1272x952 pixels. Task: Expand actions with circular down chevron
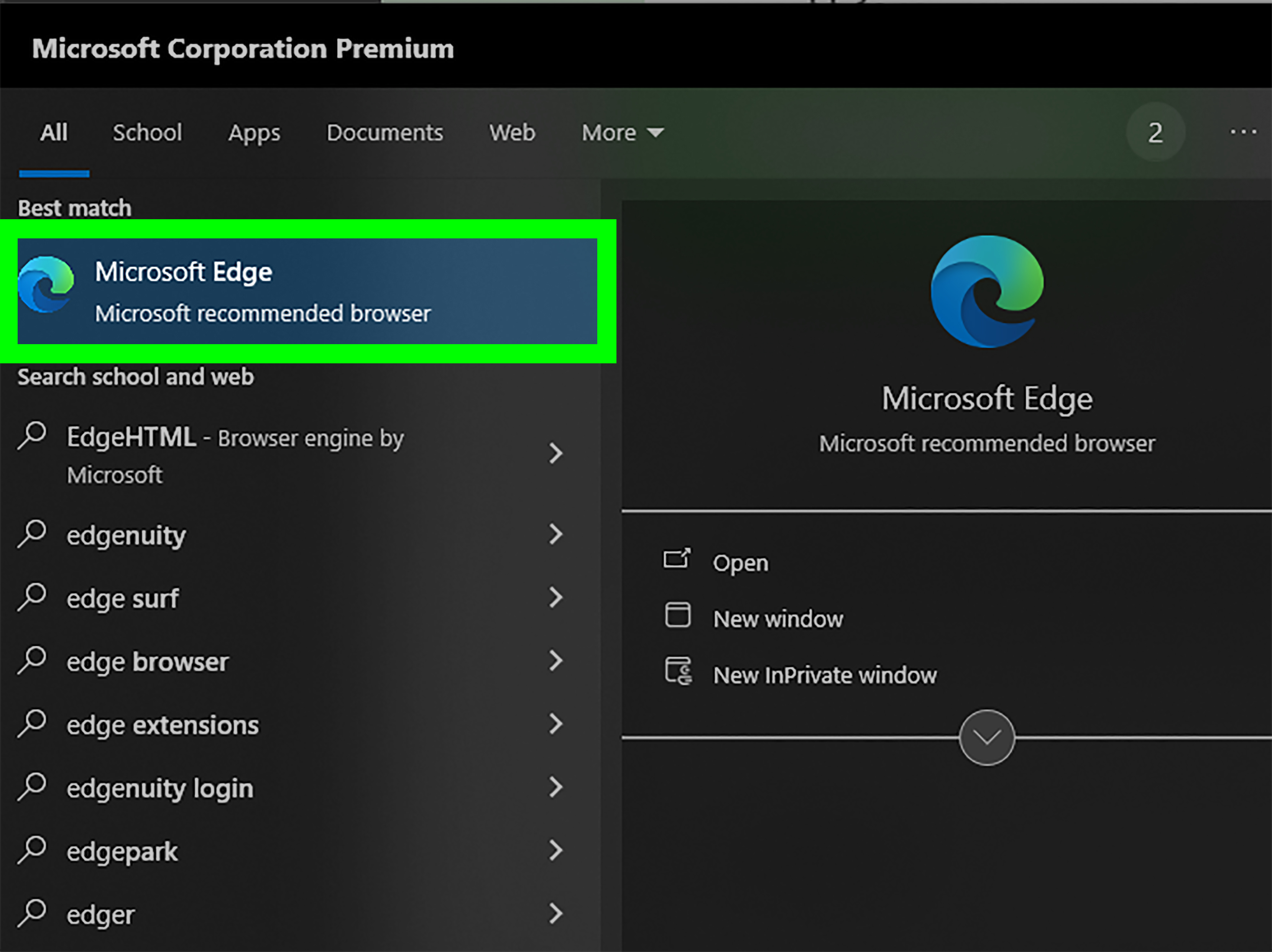[x=987, y=737]
